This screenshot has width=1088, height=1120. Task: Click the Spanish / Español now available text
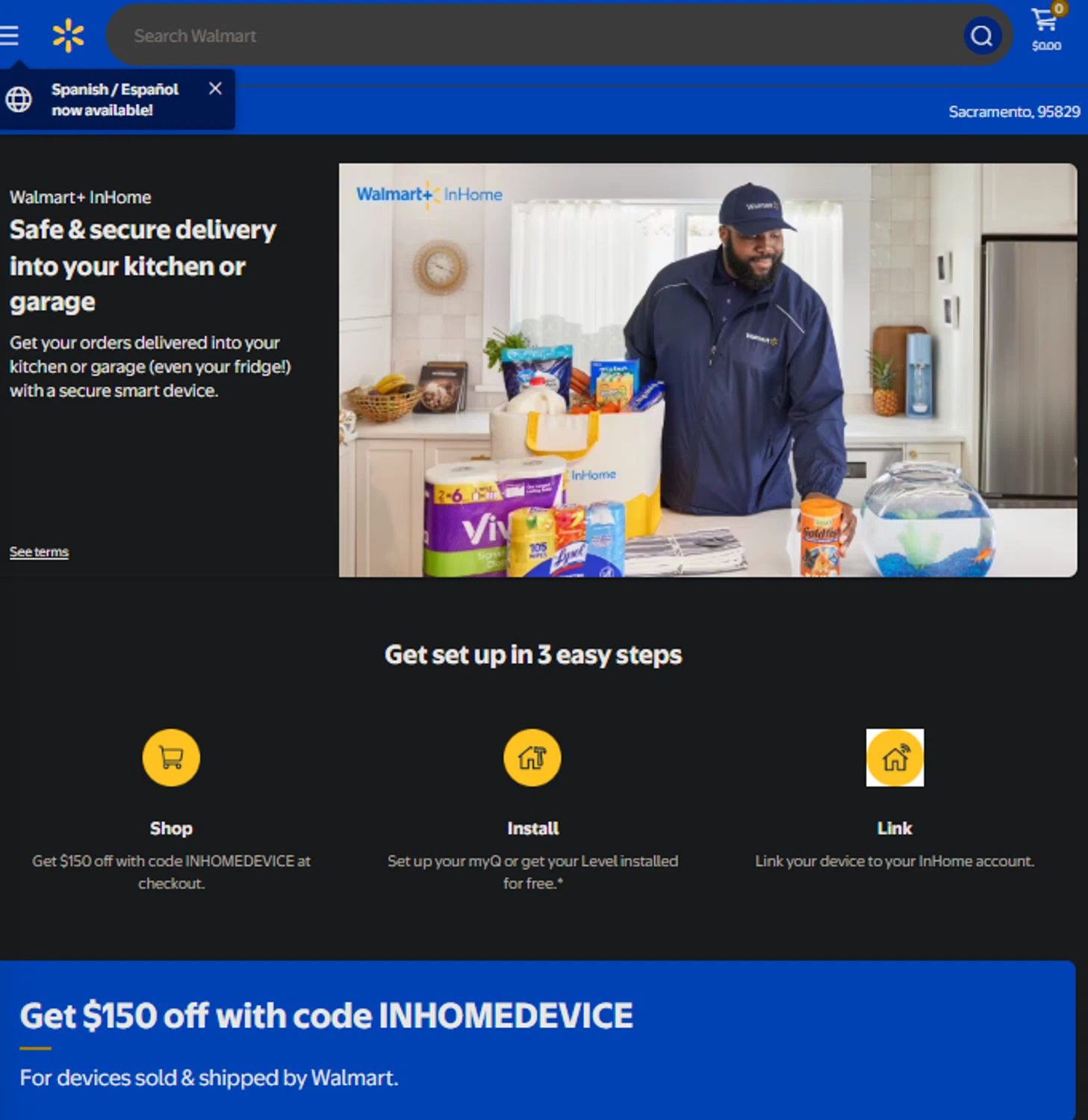click(x=115, y=99)
